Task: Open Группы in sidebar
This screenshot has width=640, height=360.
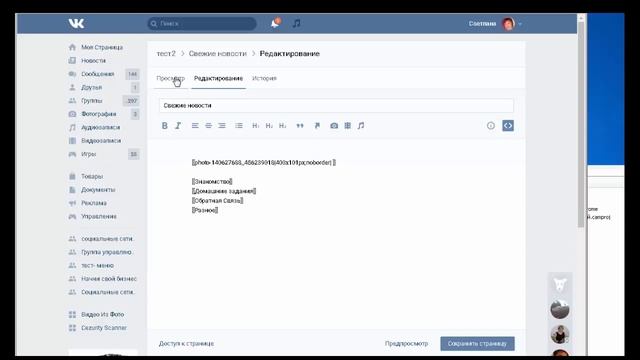Action: tap(91, 100)
